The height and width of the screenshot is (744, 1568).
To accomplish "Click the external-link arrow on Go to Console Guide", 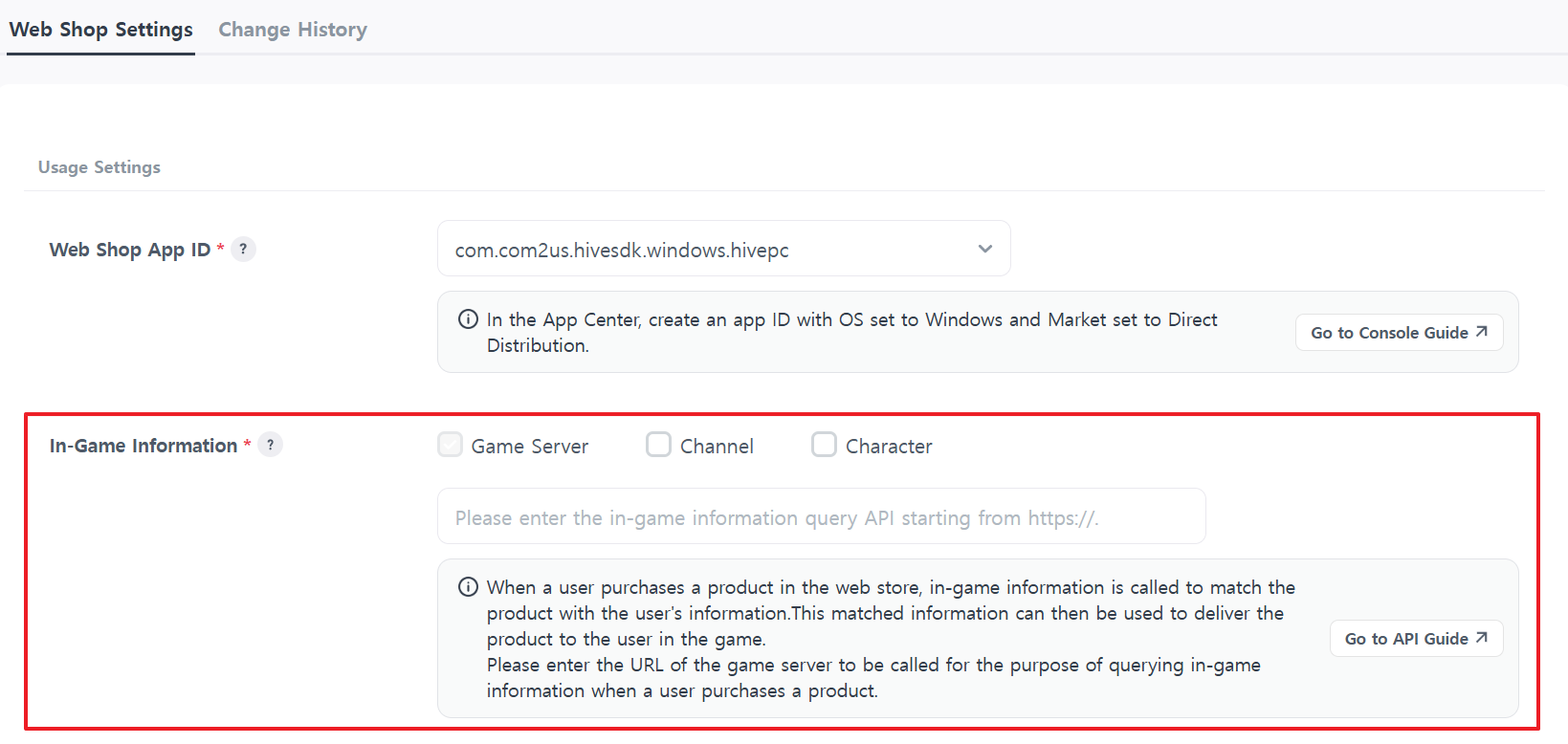I will (1482, 332).
